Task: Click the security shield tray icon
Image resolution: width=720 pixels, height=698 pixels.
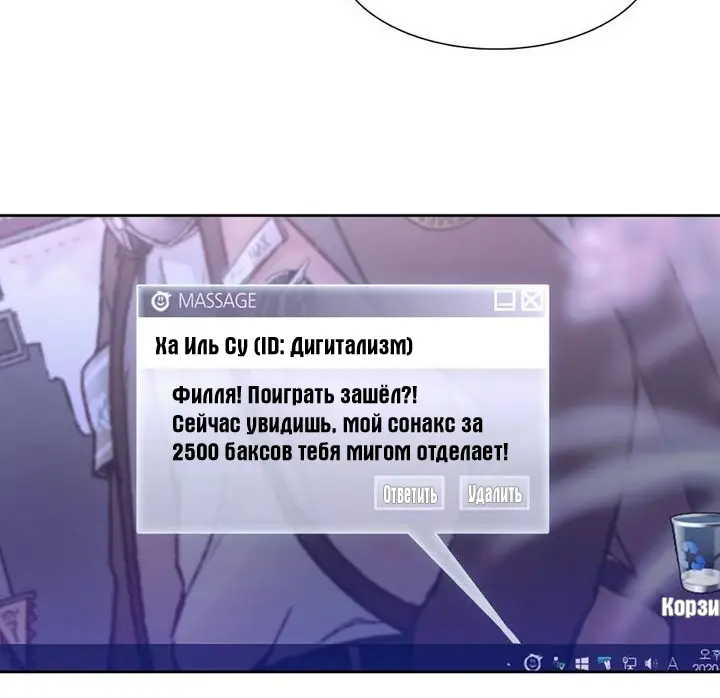Action: (559, 663)
